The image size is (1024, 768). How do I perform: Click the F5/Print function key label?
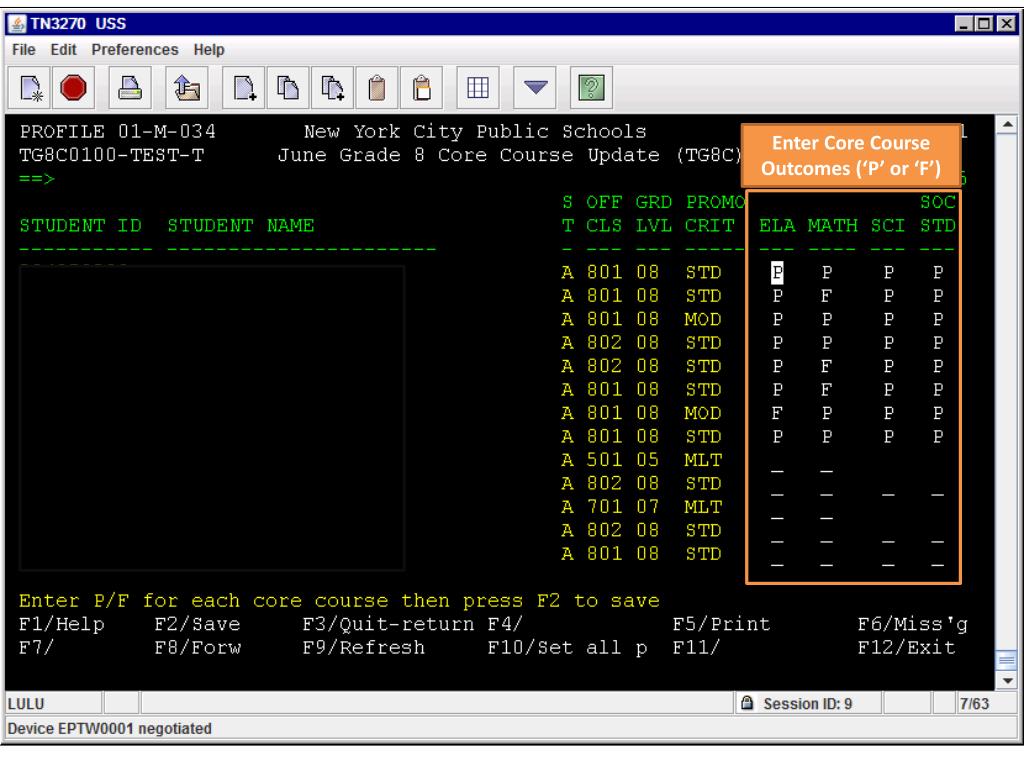tap(722, 624)
